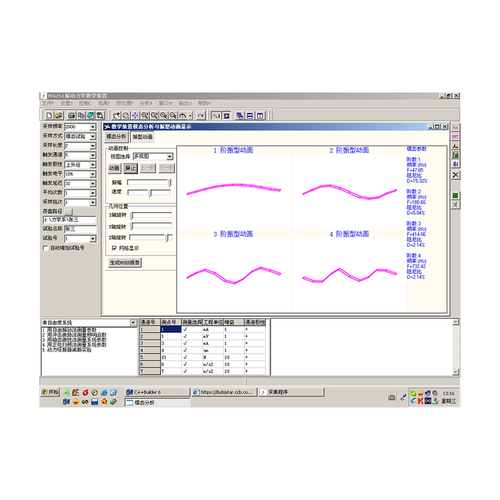This screenshot has width=500, height=500.
Task: Open the 分析A menu
Action: (146, 103)
